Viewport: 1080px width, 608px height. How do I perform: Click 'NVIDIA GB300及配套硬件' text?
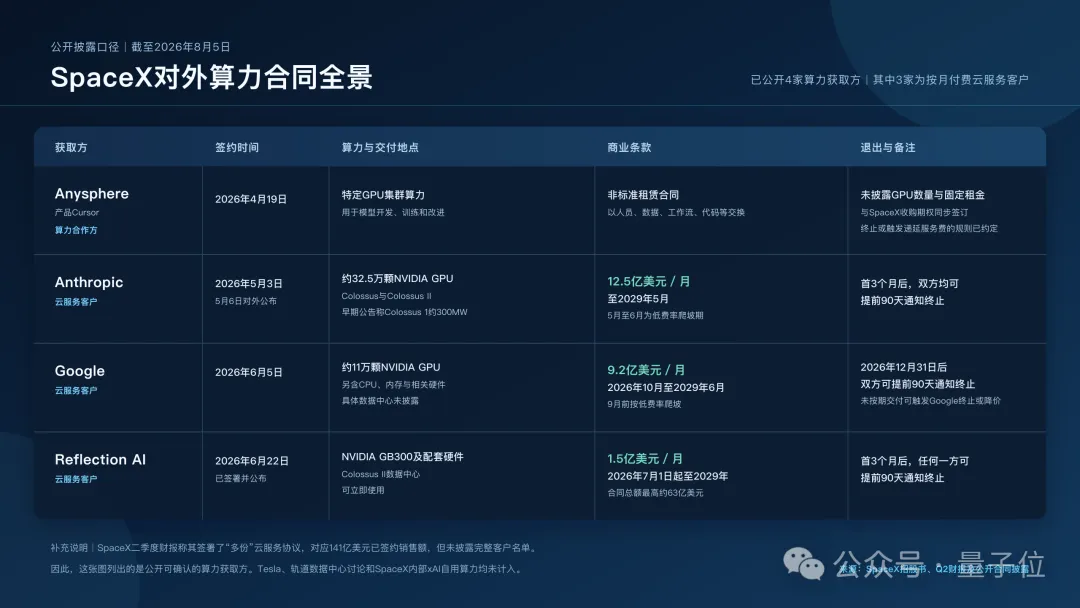pos(402,457)
